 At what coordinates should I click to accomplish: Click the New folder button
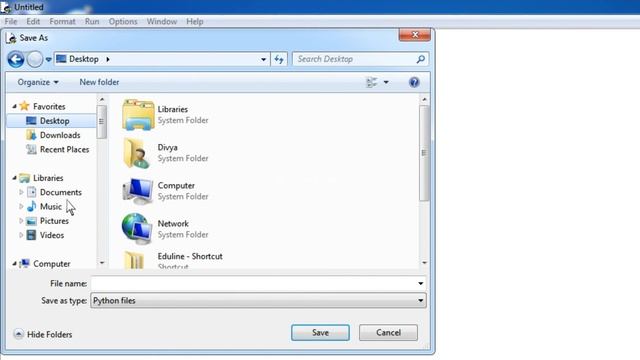pos(99,82)
